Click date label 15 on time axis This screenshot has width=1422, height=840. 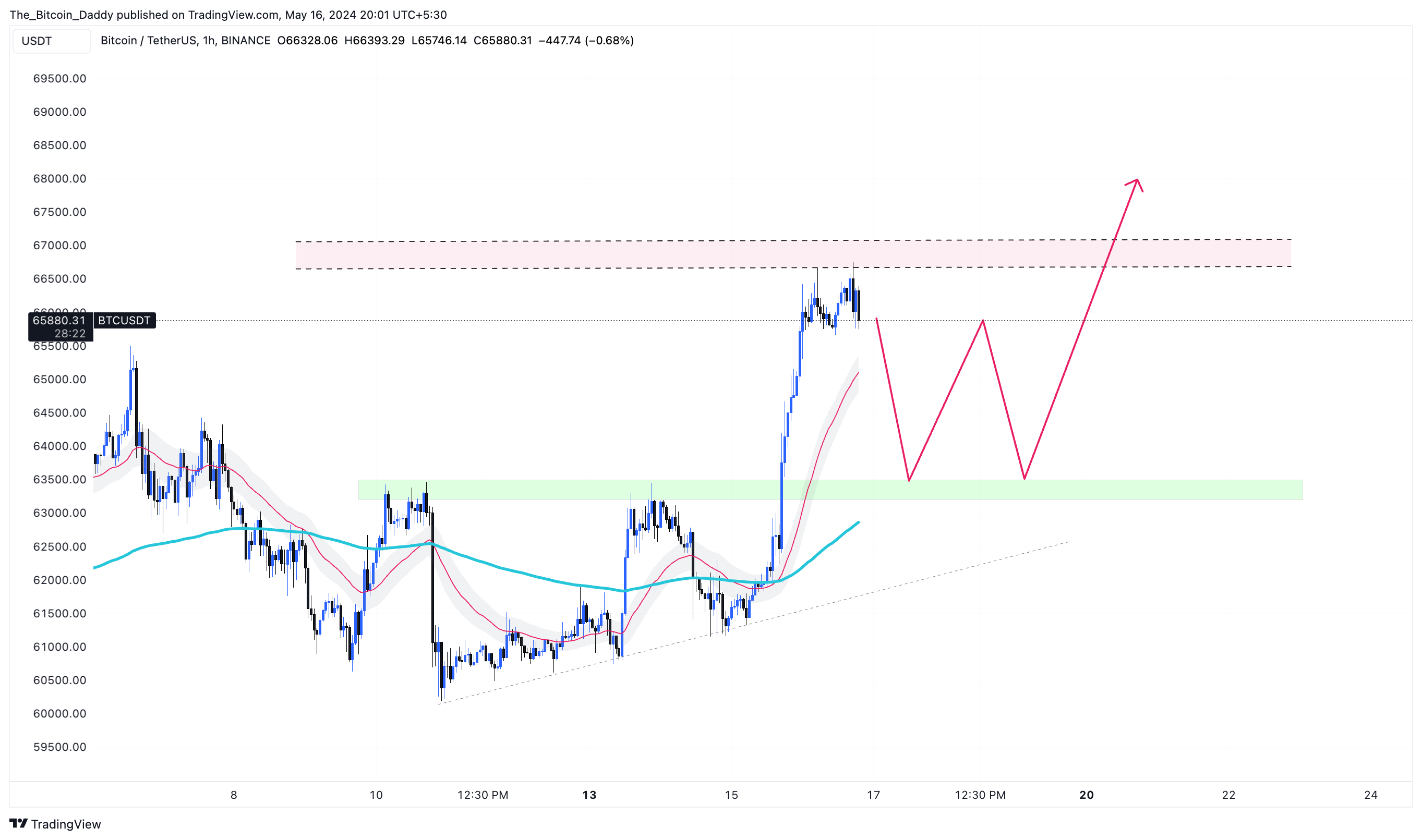[x=732, y=795]
